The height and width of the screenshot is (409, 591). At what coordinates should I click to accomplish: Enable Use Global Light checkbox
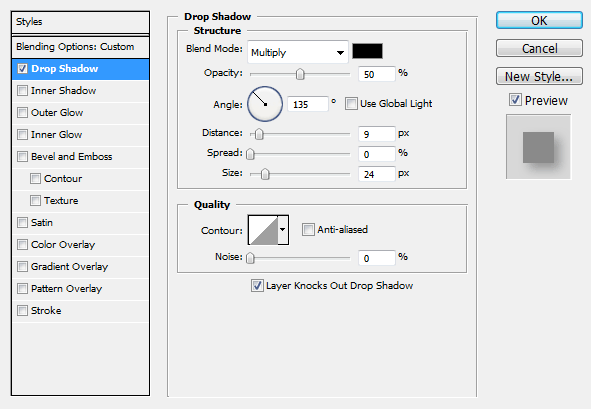[x=351, y=104]
